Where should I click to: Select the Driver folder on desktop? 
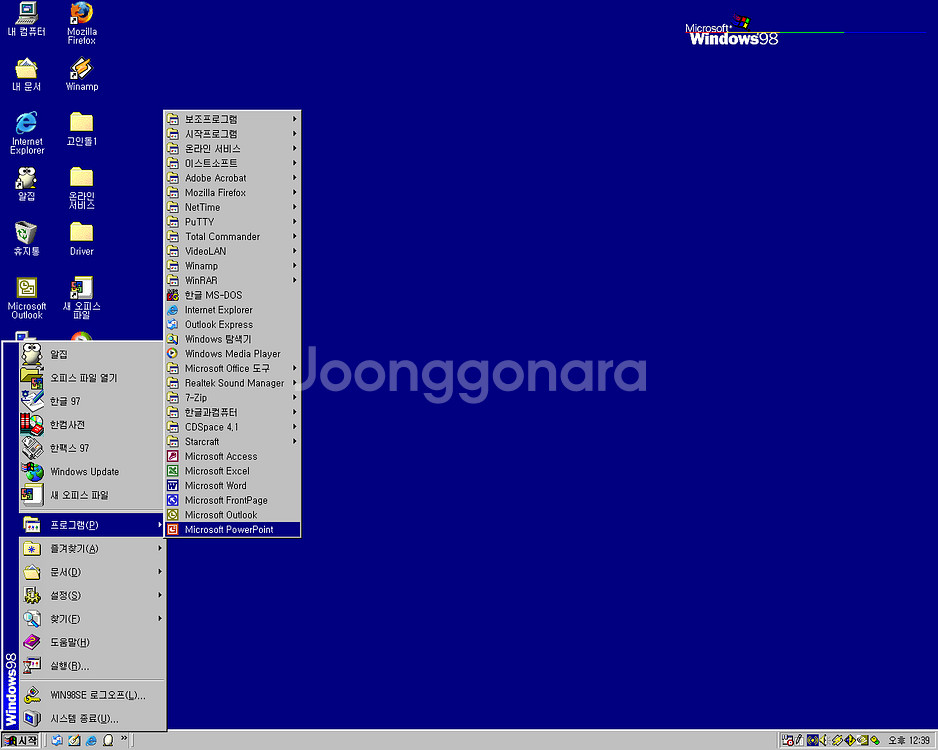(x=82, y=239)
